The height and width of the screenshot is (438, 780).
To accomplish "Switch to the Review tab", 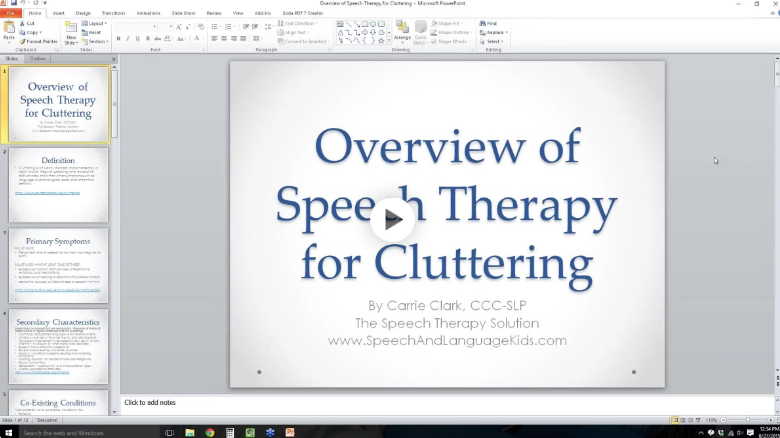I will click(214, 13).
